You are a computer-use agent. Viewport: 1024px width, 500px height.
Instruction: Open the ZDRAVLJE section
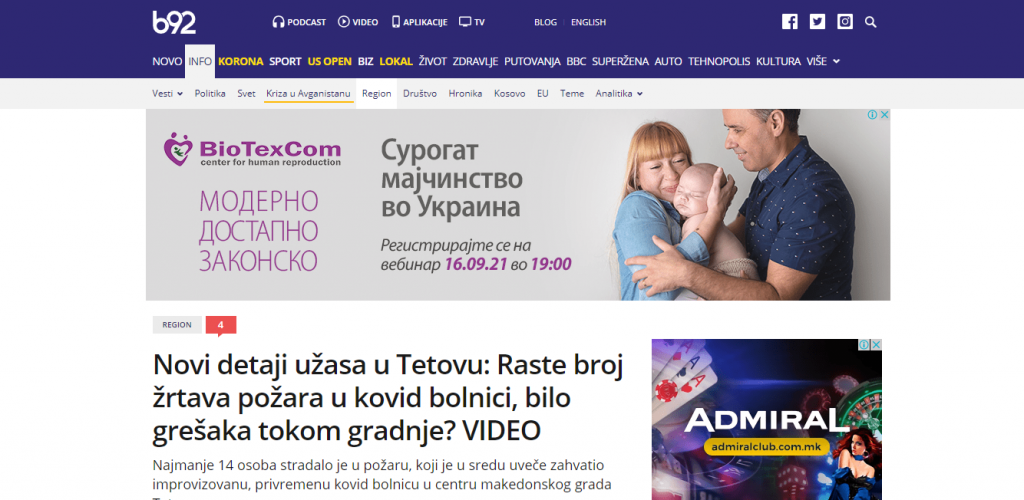click(x=475, y=61)
